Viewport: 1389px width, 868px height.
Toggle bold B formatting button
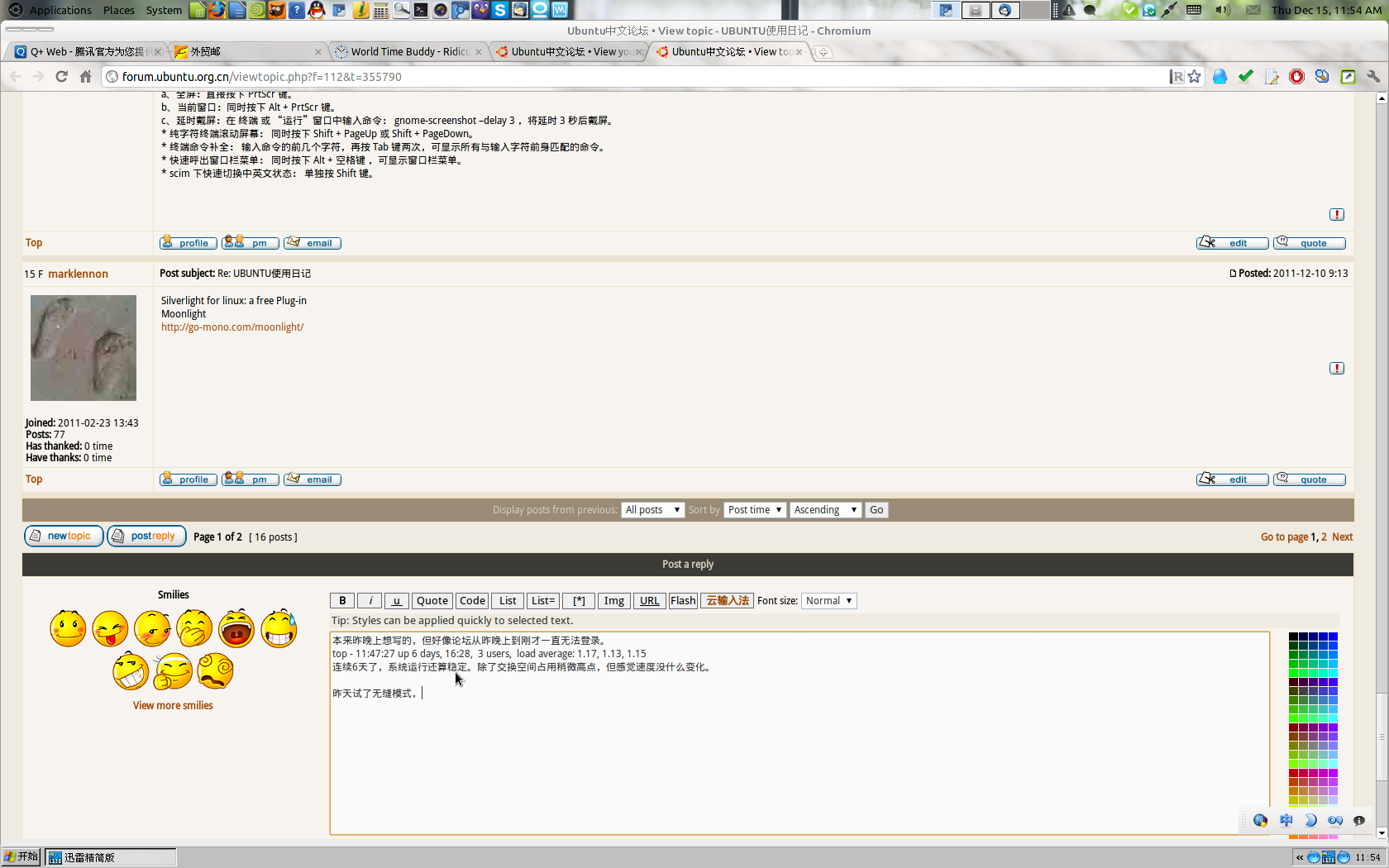tap(342, 600)
